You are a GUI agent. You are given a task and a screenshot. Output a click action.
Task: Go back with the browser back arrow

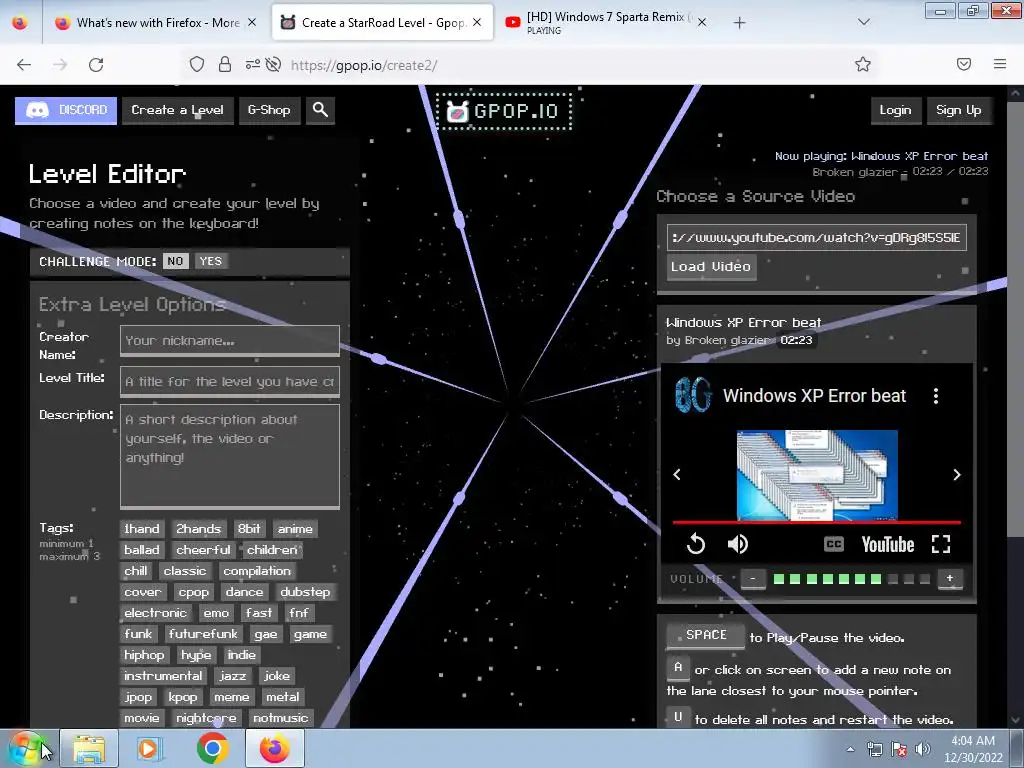coord(24,64)
